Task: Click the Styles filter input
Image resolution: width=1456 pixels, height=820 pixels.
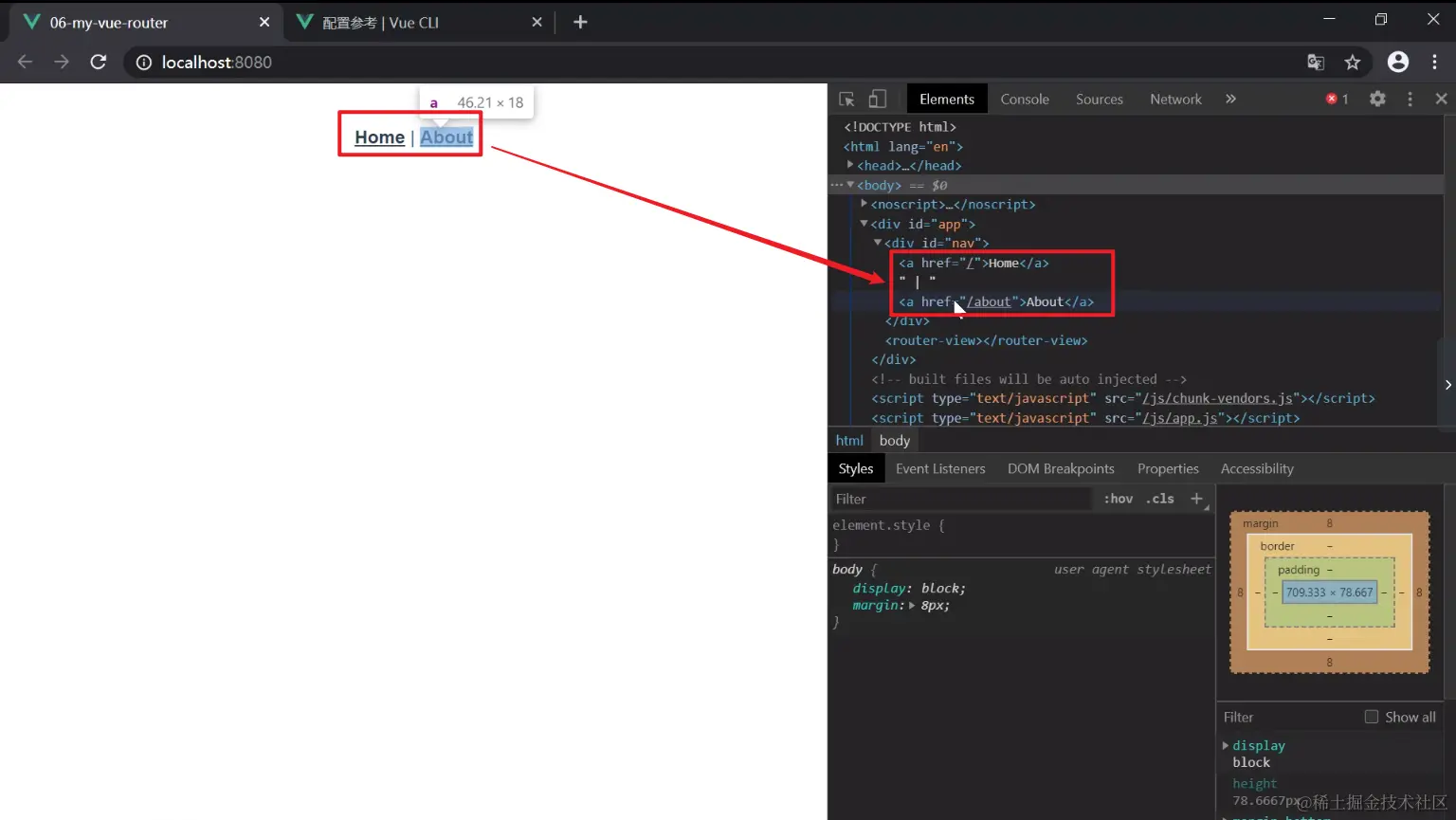Action: 962,499
